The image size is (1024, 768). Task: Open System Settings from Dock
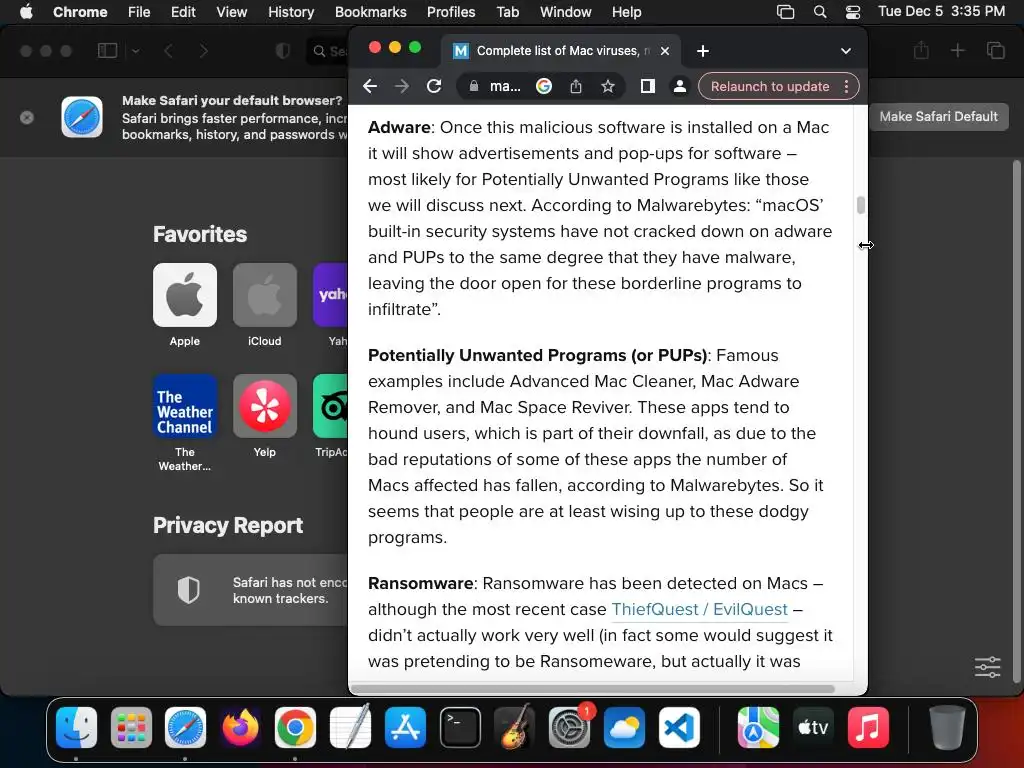pyautogui.click(x=569, y=728)
